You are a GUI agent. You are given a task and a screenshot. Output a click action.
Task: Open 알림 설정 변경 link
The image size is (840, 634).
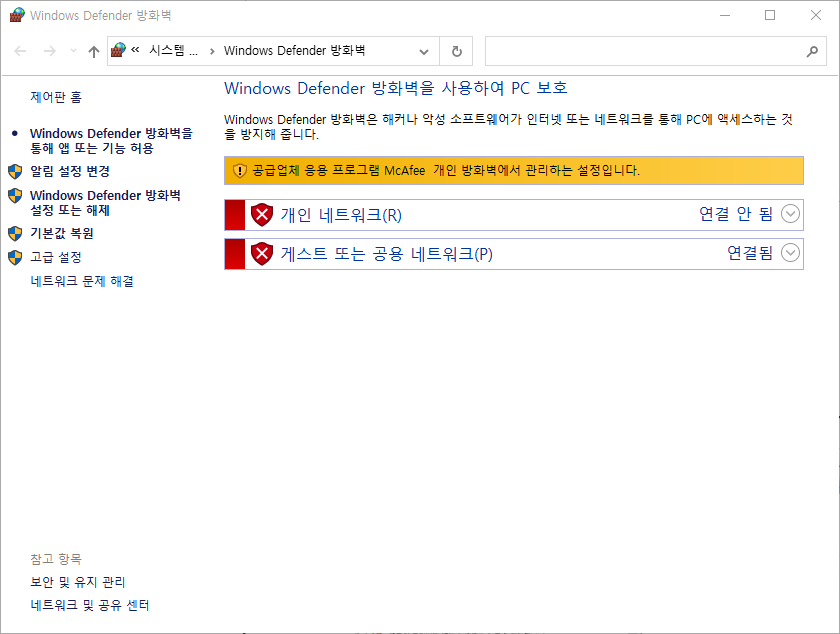click(70, 171)
